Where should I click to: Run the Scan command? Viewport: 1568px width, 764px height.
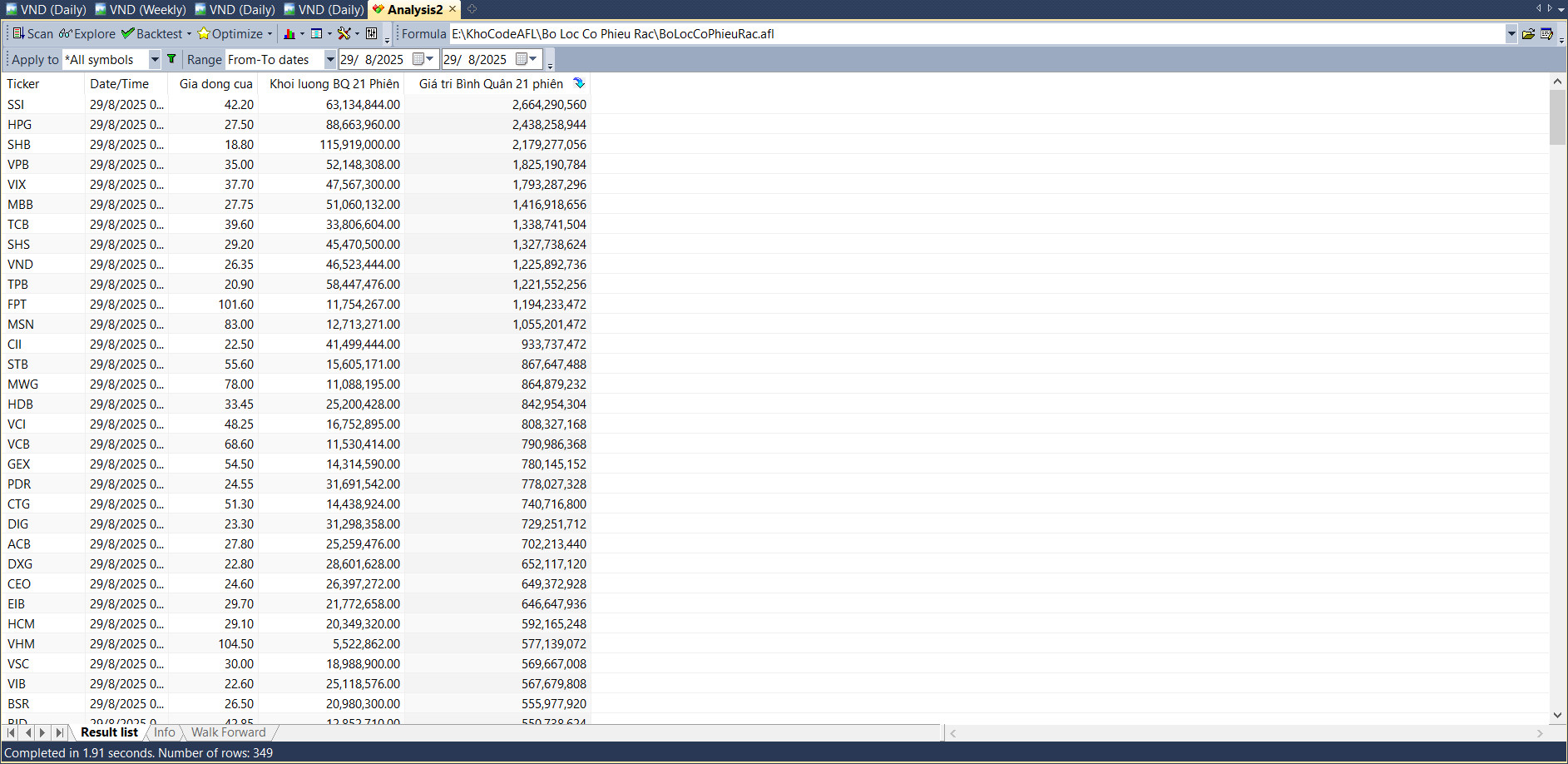(32, 34)
